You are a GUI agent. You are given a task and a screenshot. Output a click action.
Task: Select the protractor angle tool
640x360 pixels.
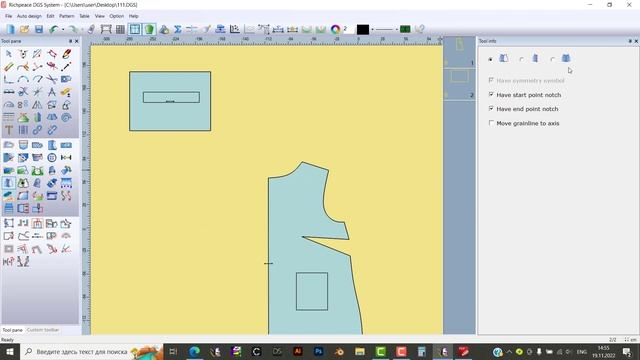click(9, 105)
